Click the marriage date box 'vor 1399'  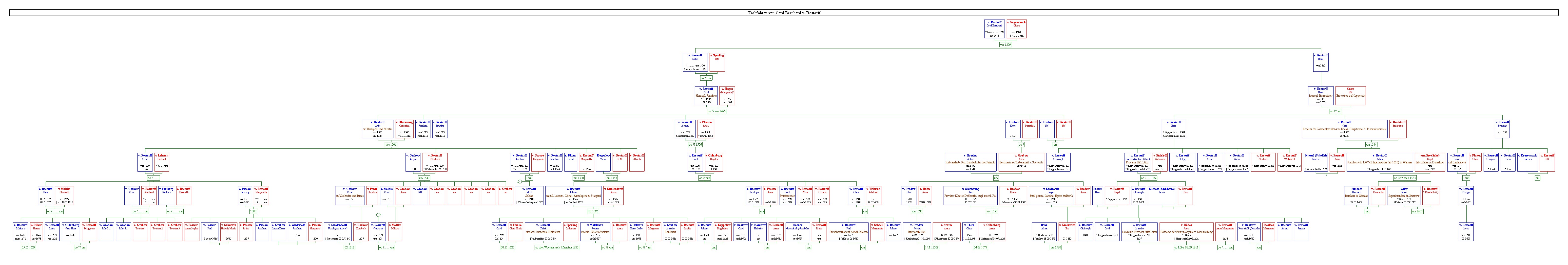[1006, 44]
